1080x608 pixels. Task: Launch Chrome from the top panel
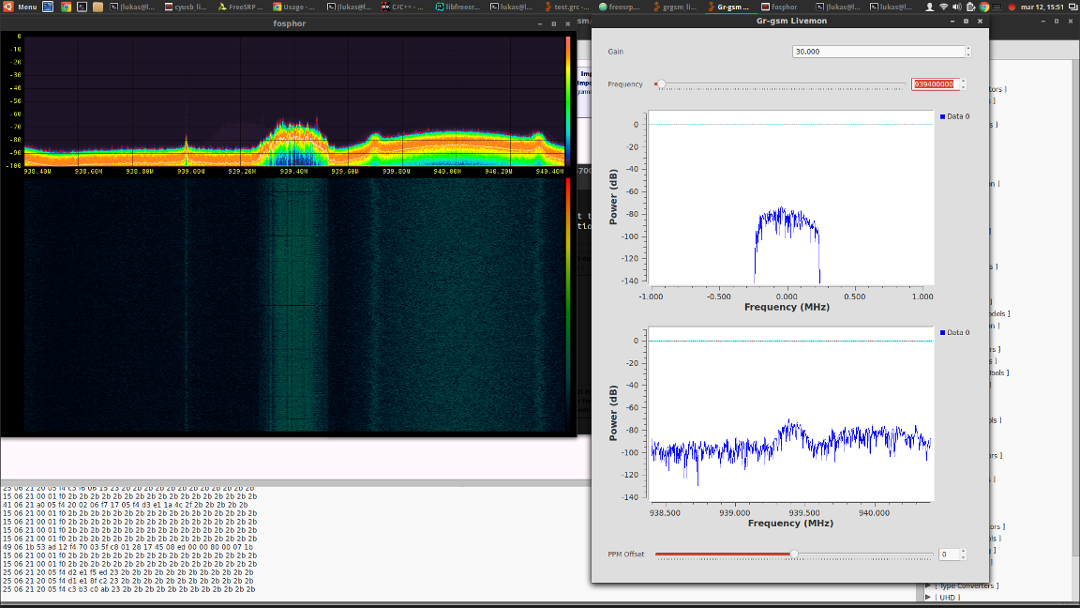66,7
